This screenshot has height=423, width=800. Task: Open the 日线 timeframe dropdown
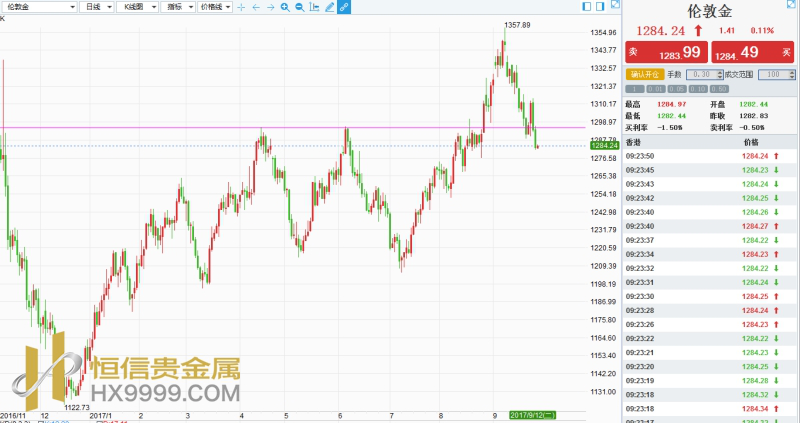[x=95, y=7]
